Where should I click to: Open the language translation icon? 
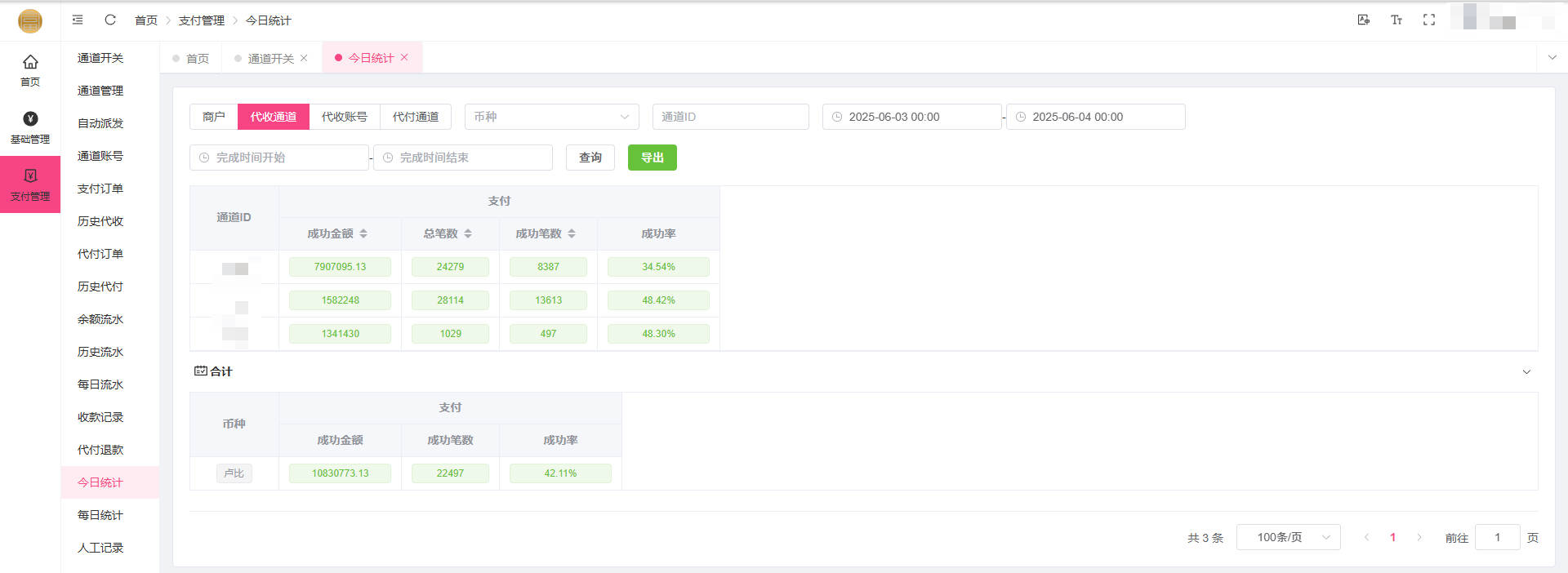pyautogui.click(x=1363, y=20)
